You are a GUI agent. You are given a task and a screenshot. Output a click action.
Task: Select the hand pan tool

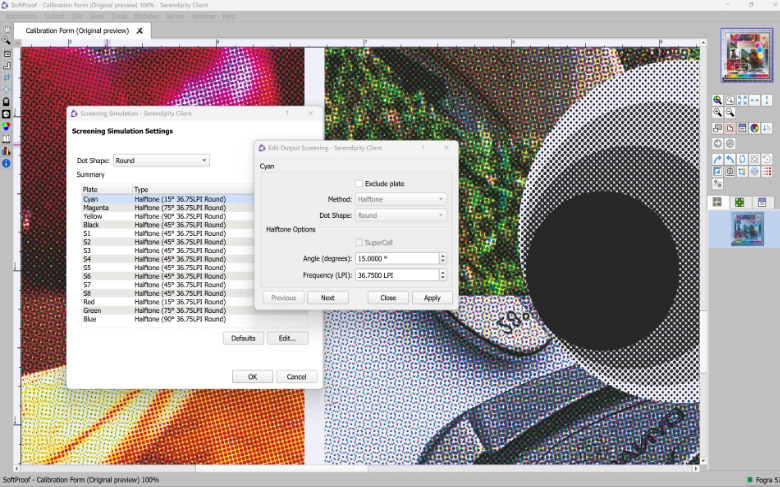point(6,29)
